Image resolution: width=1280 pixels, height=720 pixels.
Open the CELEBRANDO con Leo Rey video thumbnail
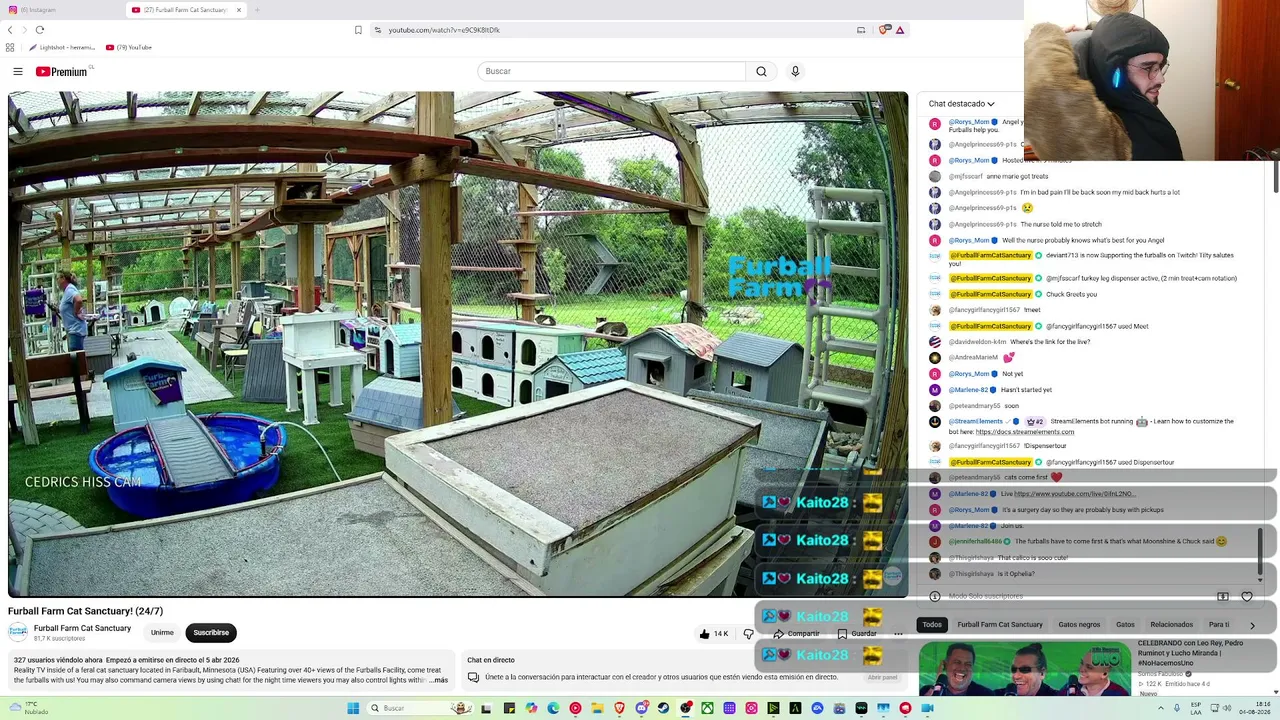(x=1025, y=669)
